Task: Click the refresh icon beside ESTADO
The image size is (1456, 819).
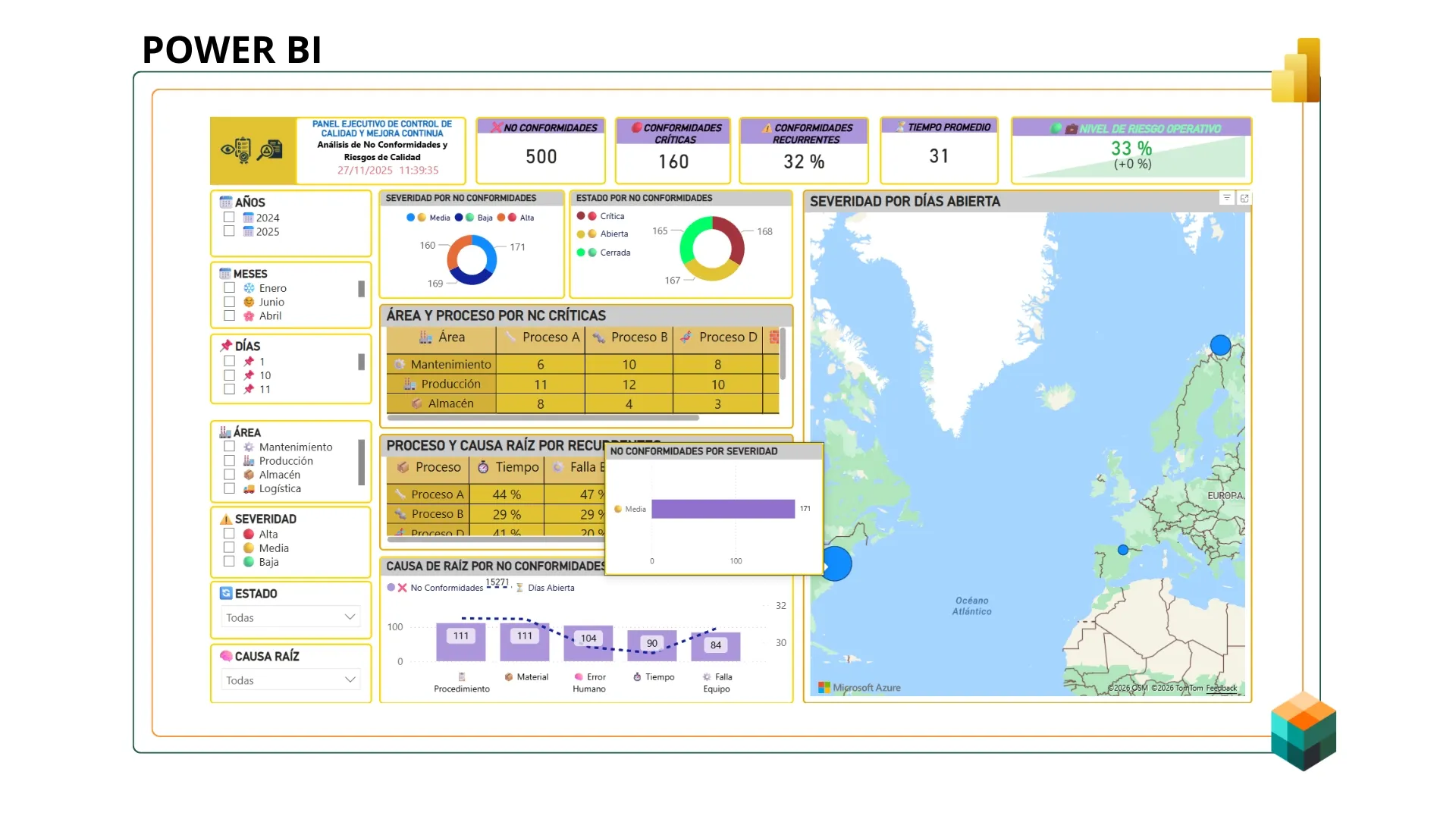Action: [226, 593]
